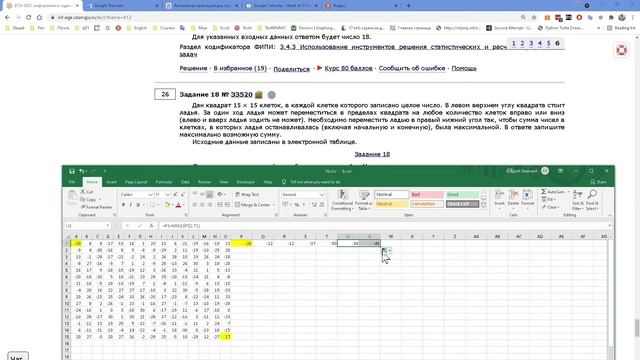Click the Merge & Center button
This screenshot has width=640, height=360.
pyautogui.click(x=253, y=205)
